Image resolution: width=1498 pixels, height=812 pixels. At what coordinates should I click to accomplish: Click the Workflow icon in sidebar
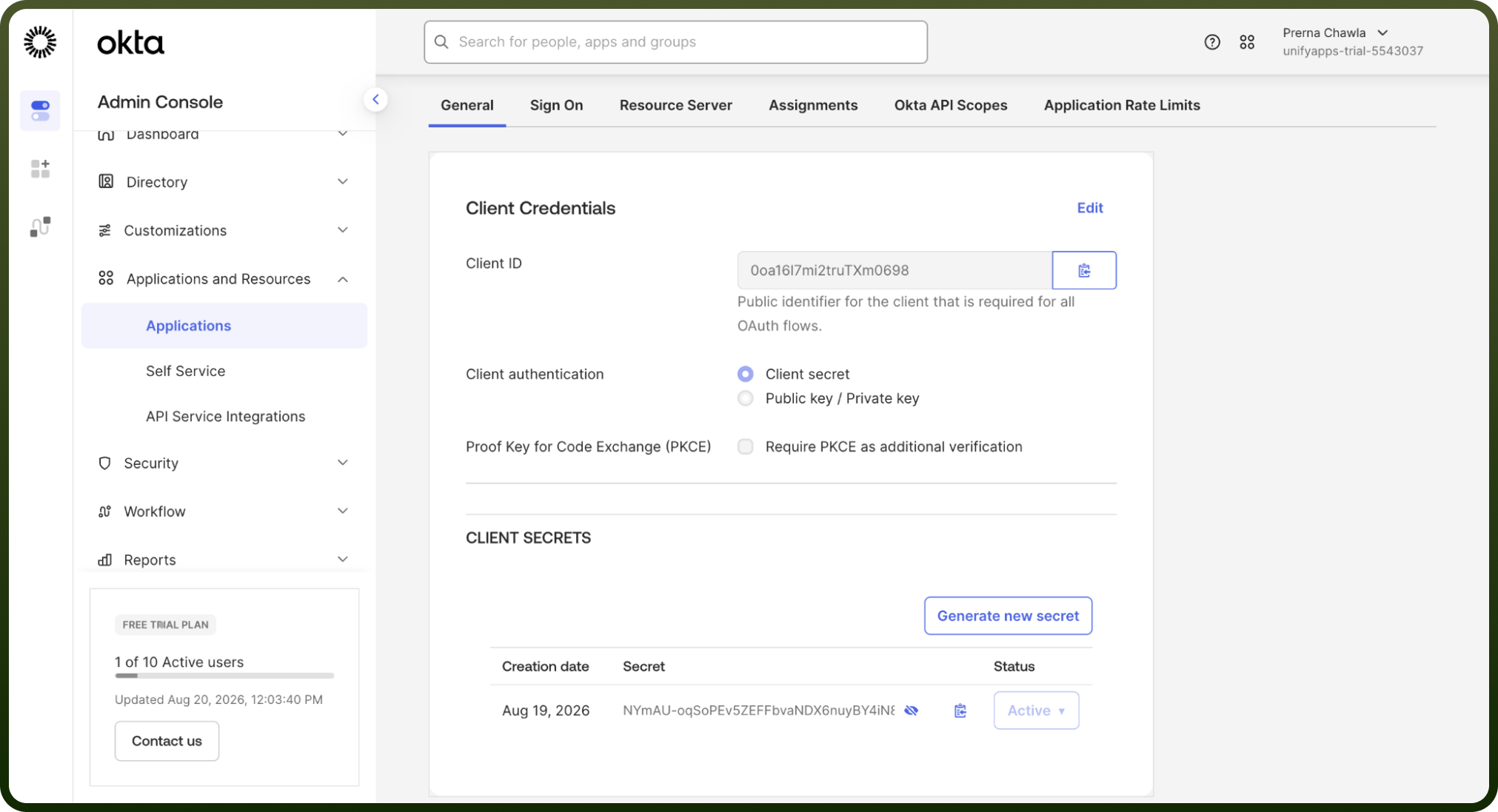pyautogui.click(x=104, y=511)
